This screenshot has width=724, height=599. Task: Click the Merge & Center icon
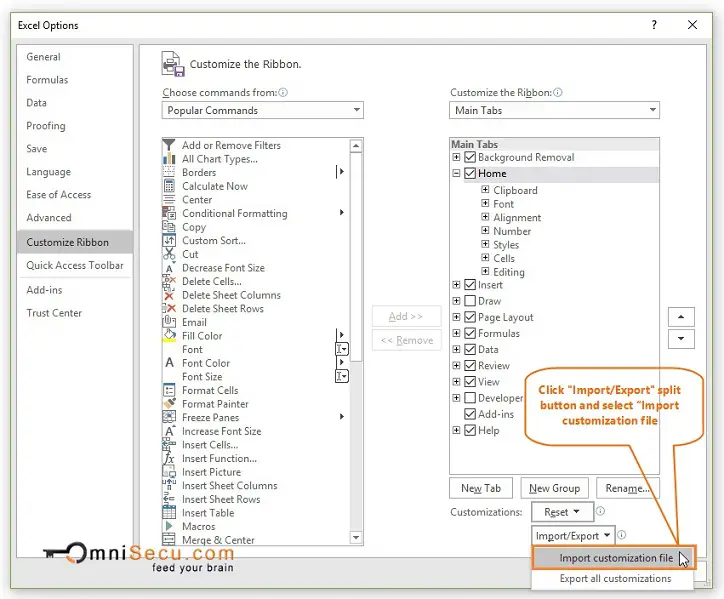169,539
